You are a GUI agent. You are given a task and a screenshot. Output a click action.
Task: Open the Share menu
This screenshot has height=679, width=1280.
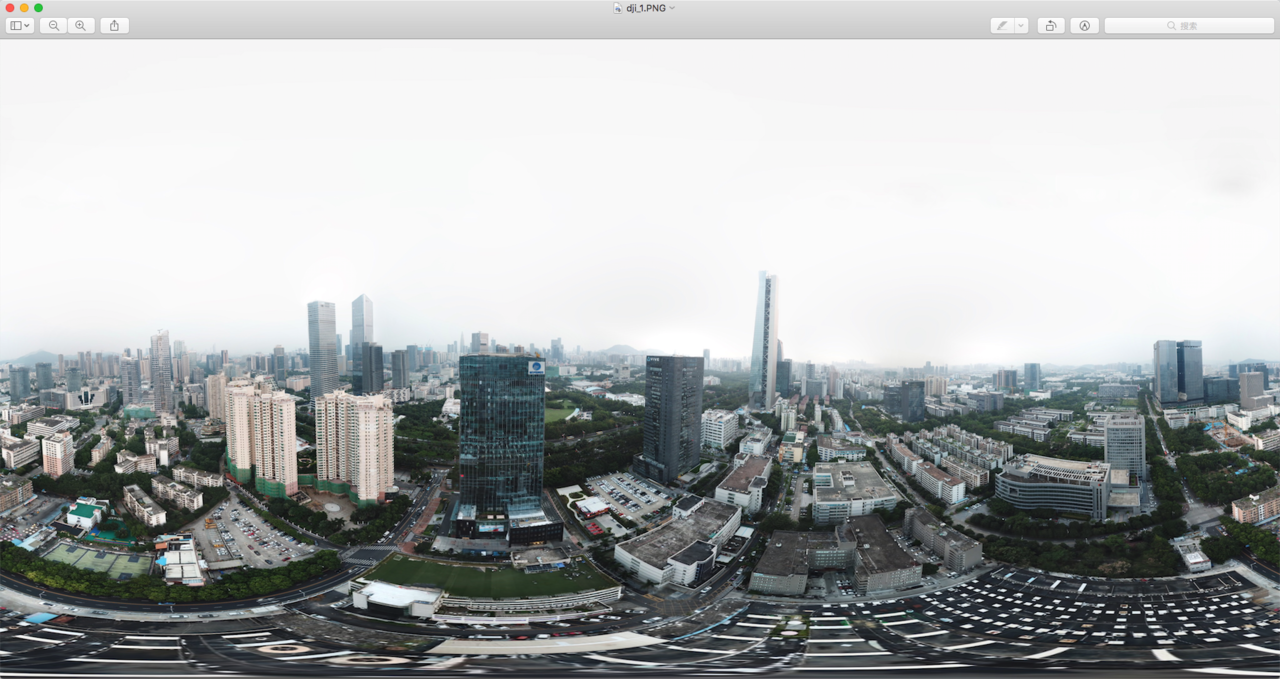tap(114, 25)
